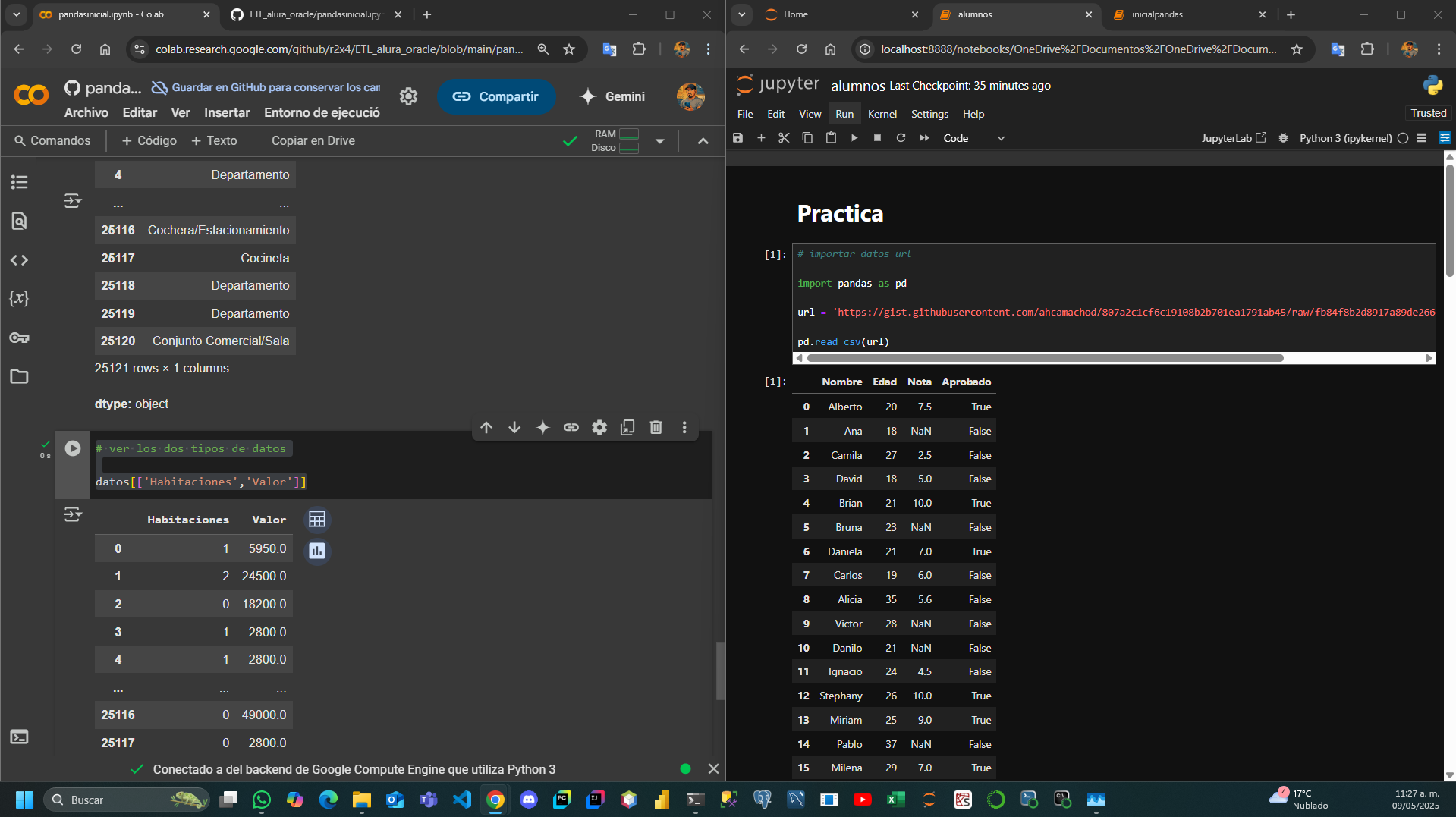Open Jupyter Run menu
The image size is (1456, 817).
(x=844, y=114)
